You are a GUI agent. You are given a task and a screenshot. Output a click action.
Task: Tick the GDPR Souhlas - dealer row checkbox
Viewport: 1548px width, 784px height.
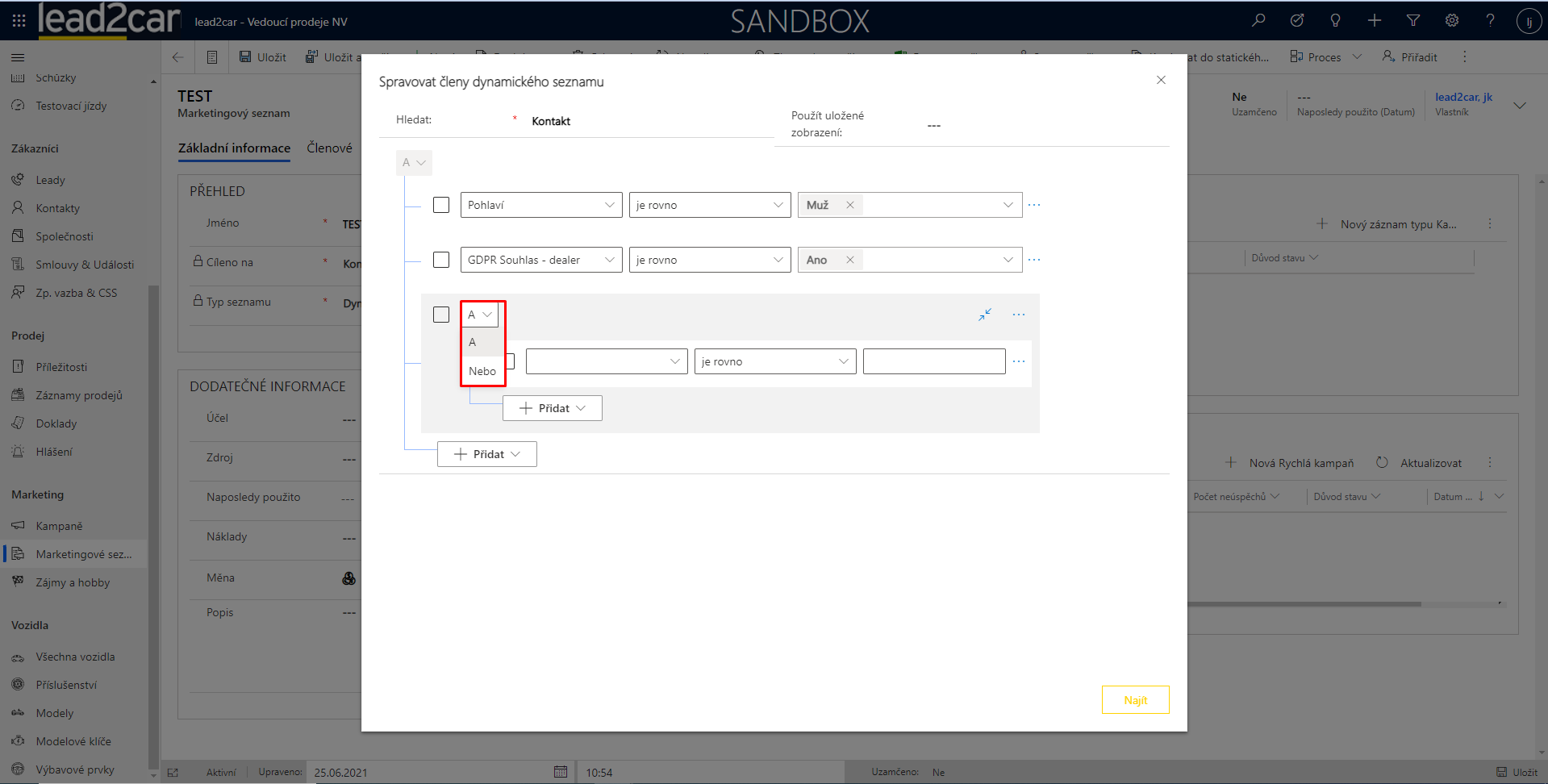(441, 260)
